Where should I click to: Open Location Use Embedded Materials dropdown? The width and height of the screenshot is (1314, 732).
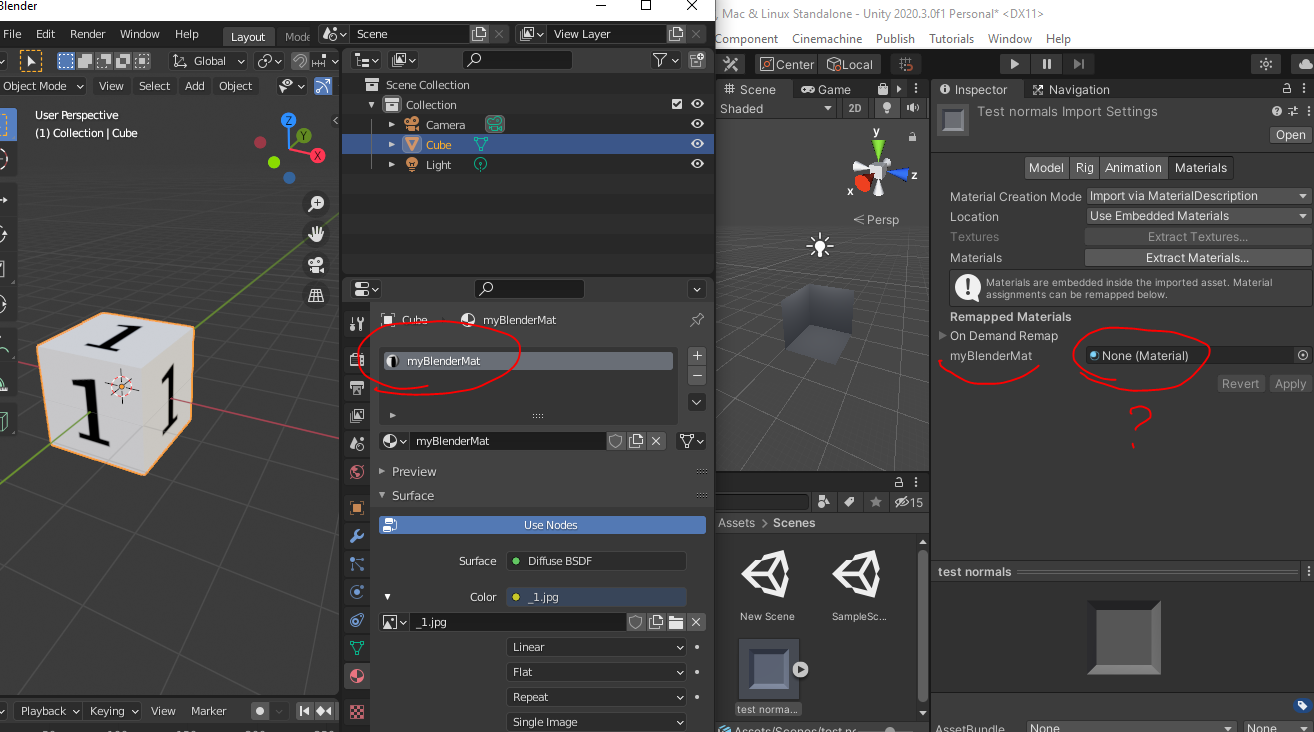pos(1198,216)
